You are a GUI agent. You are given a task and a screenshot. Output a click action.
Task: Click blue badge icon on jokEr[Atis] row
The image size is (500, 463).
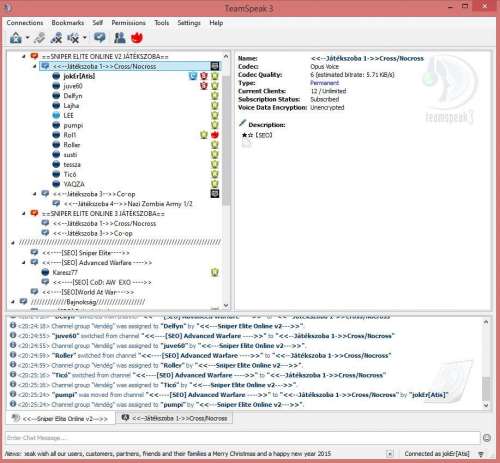click(193, 76)
